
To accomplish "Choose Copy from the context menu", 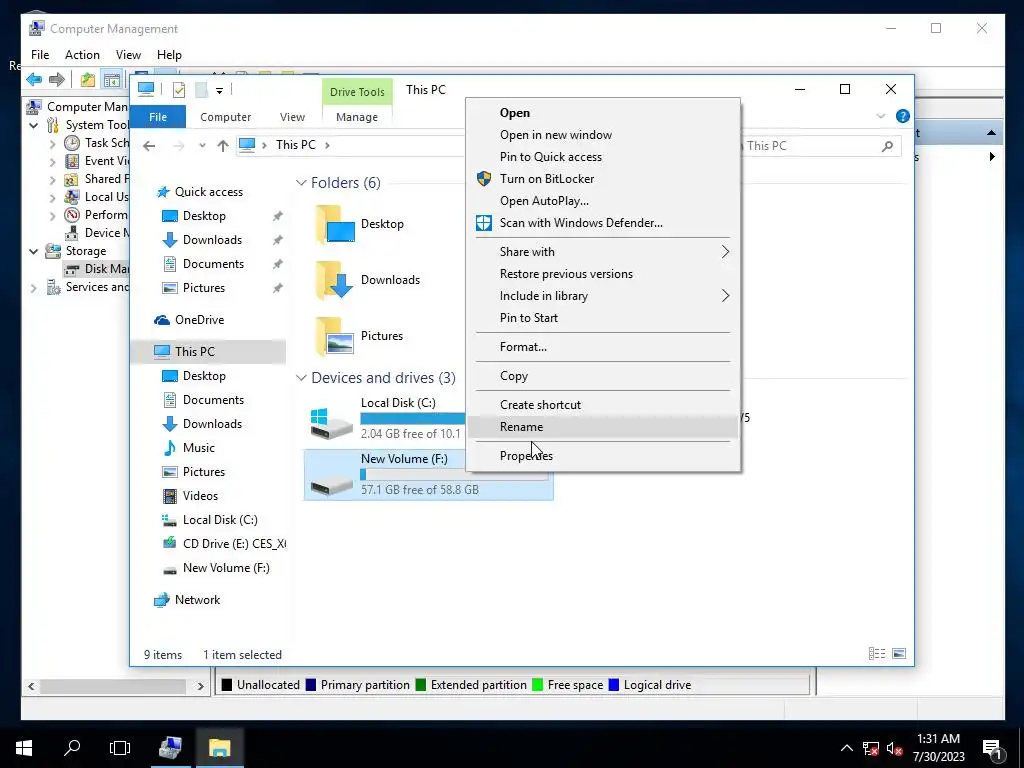I will pos(602,376).
